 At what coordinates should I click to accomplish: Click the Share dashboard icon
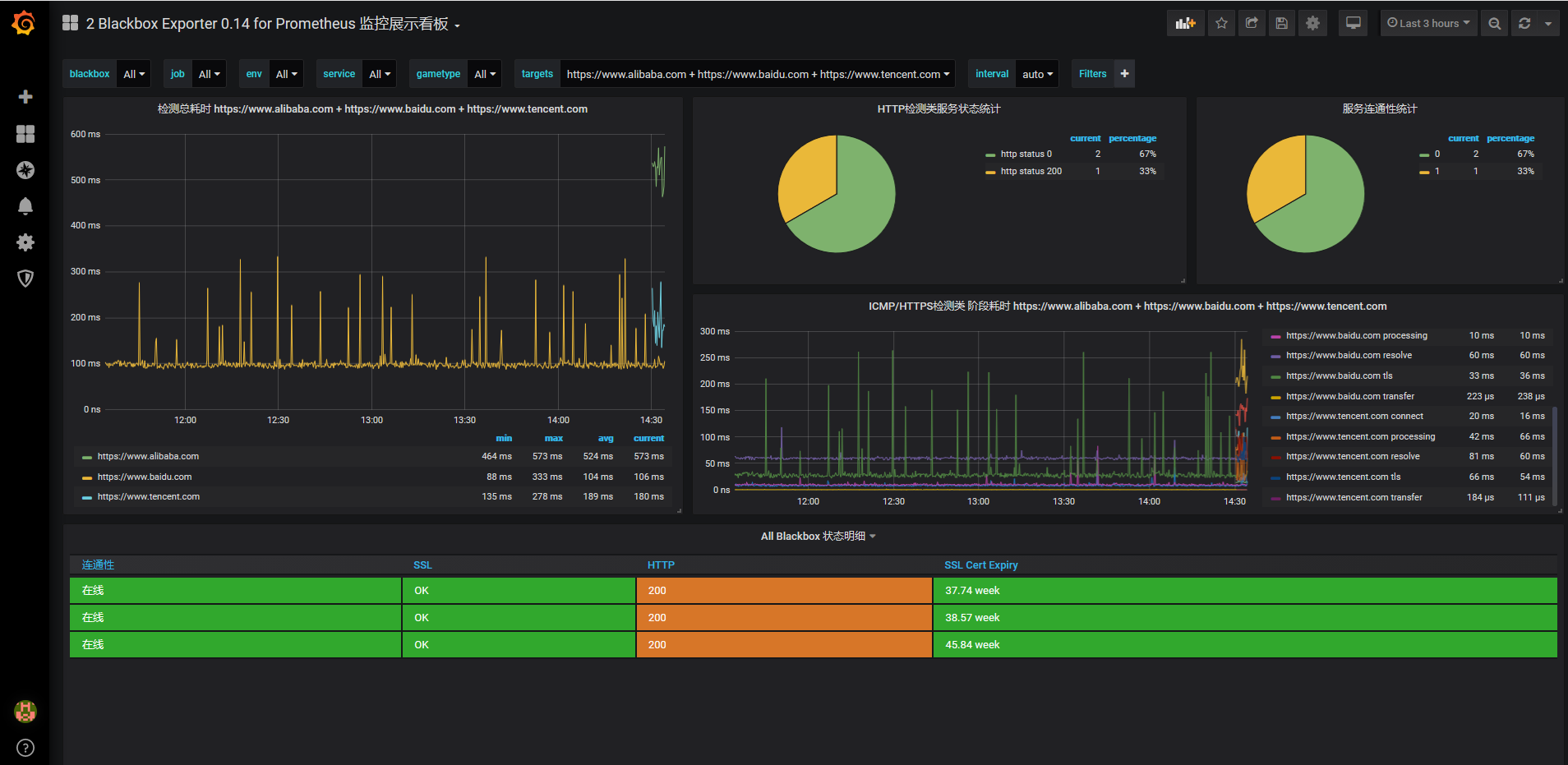pyautogui.click(x=1252, y=23)
